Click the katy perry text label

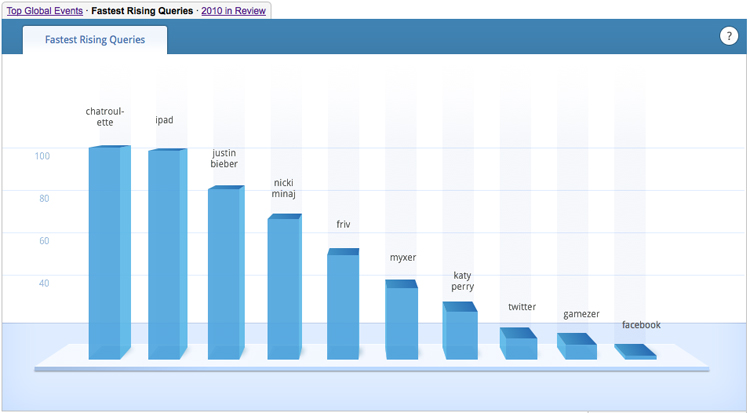click(463, 280)
